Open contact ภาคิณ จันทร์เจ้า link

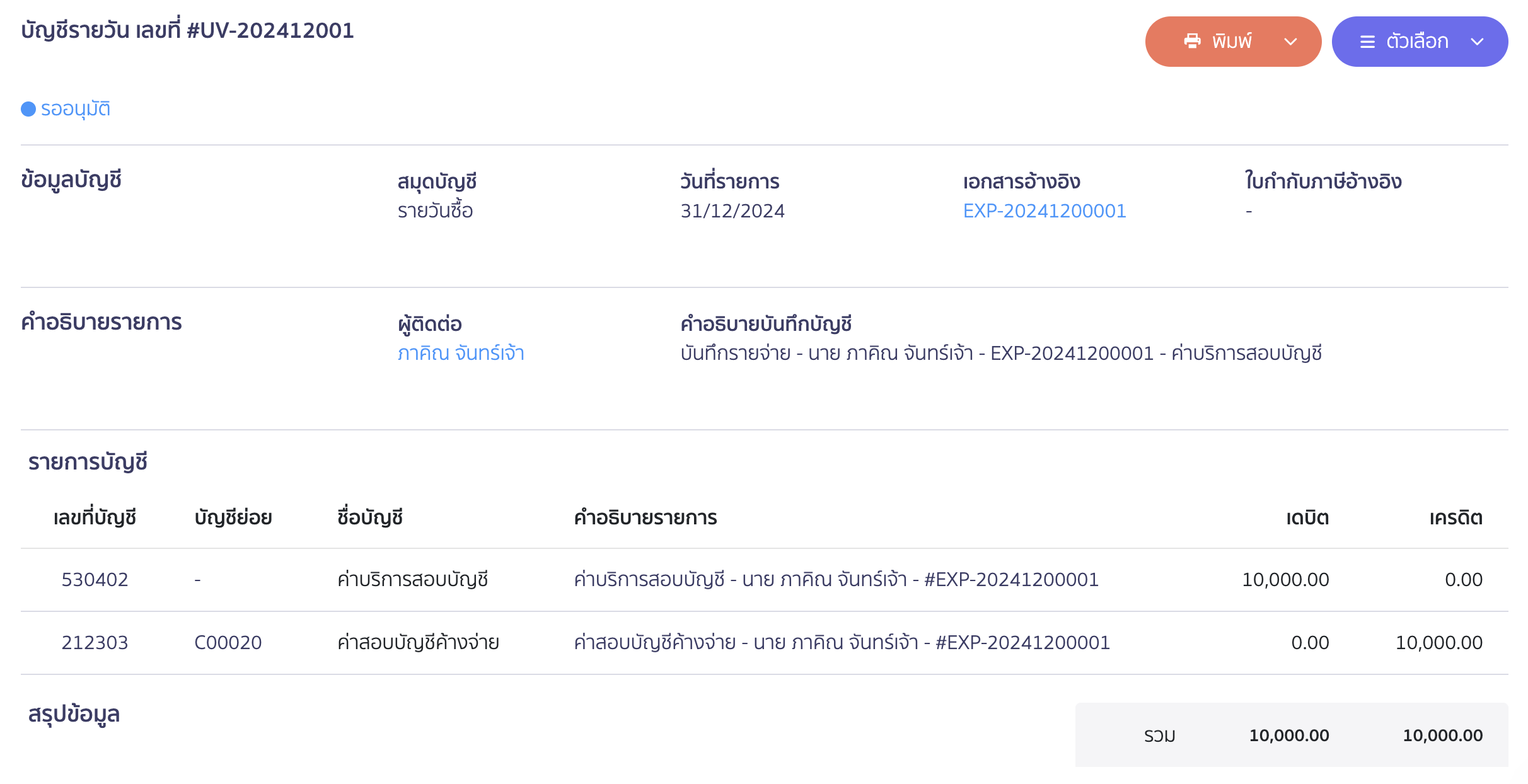click(x=461, y=353)
